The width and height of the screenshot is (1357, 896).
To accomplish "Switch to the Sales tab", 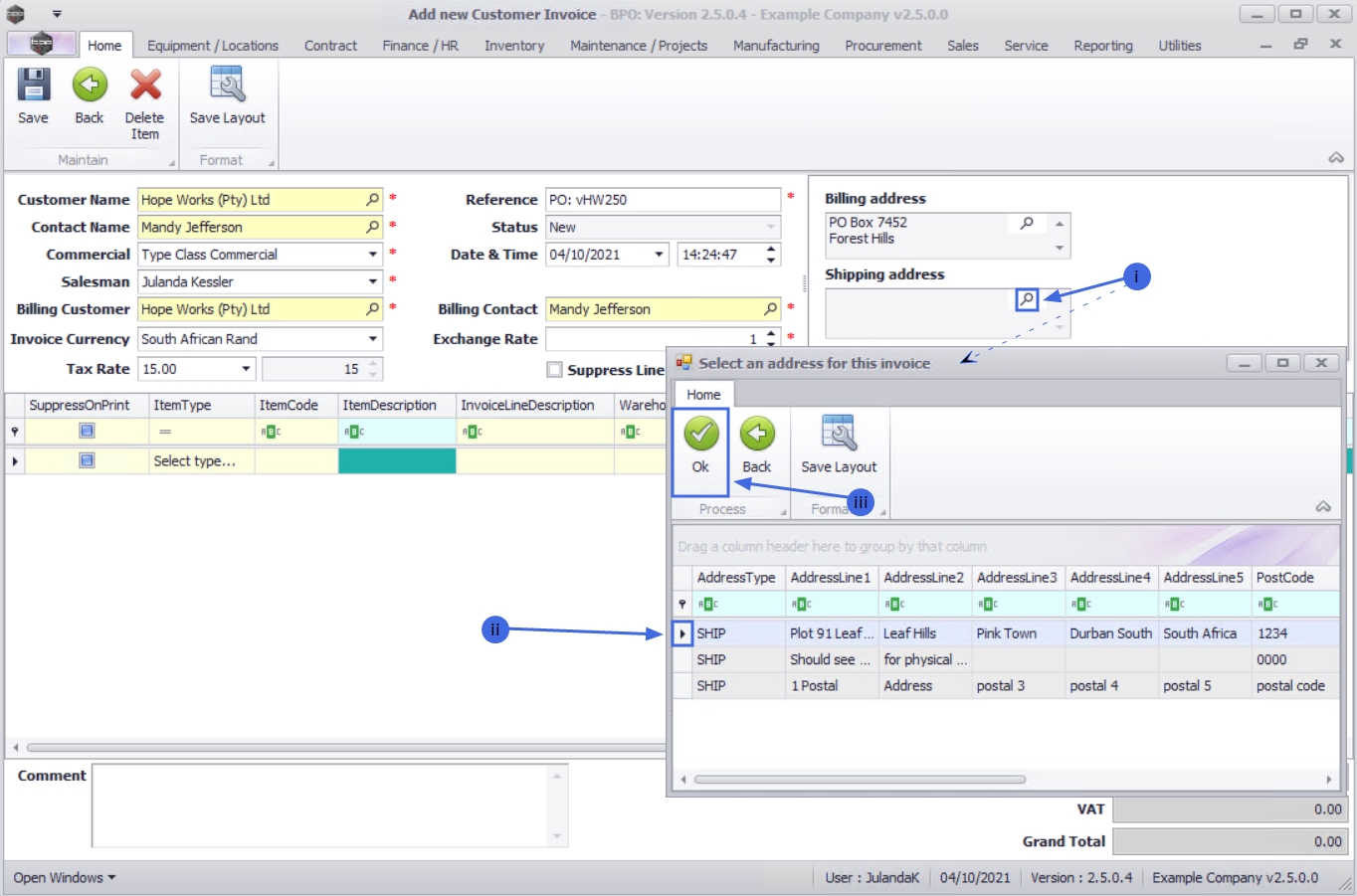I will [963, 46].
